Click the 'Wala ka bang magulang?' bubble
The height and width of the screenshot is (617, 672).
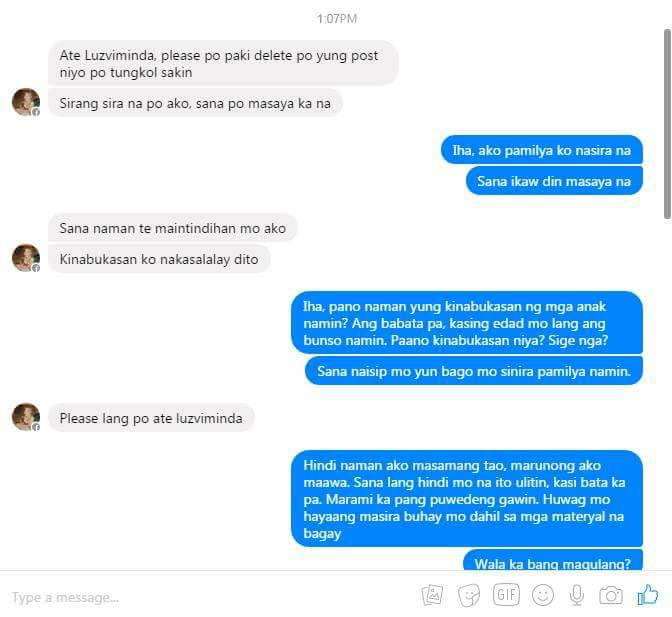coord(553,560)
